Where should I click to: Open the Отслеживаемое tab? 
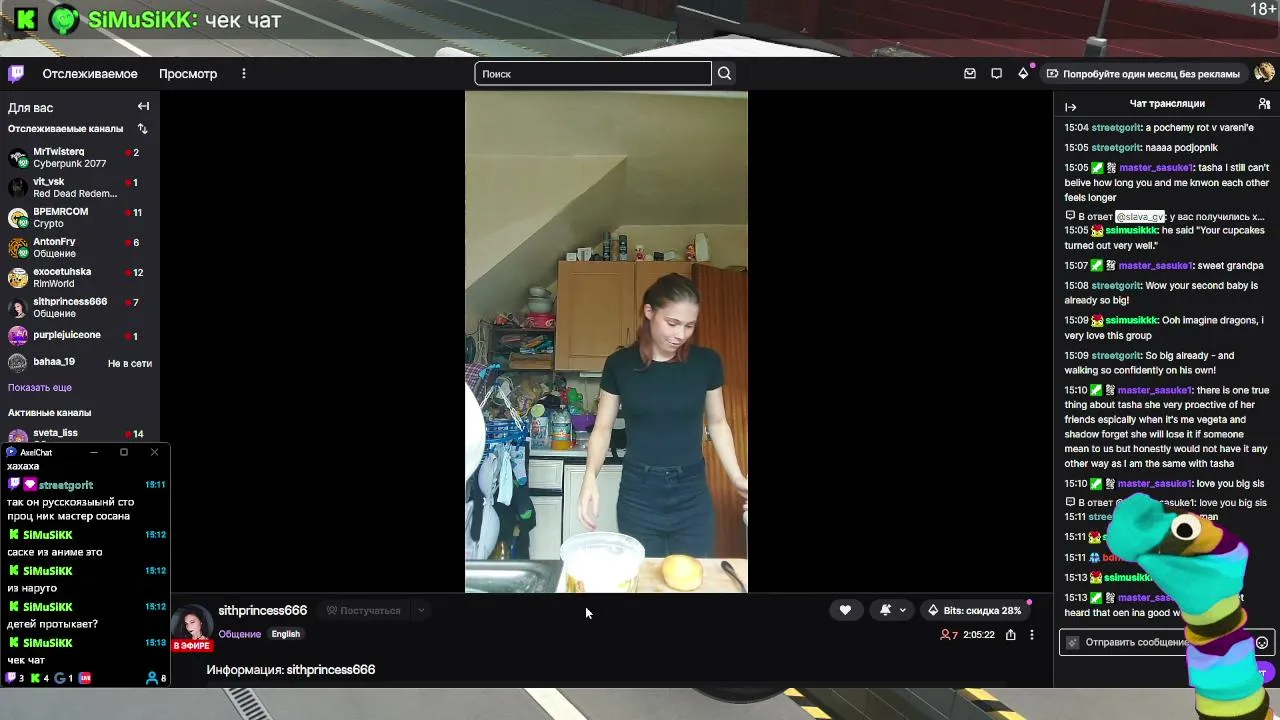(90, 74)
